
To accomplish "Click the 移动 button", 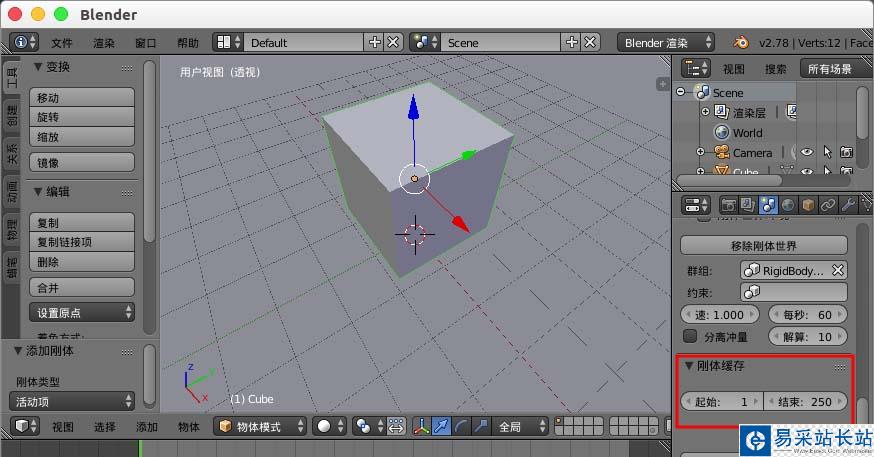I will 82,98.
